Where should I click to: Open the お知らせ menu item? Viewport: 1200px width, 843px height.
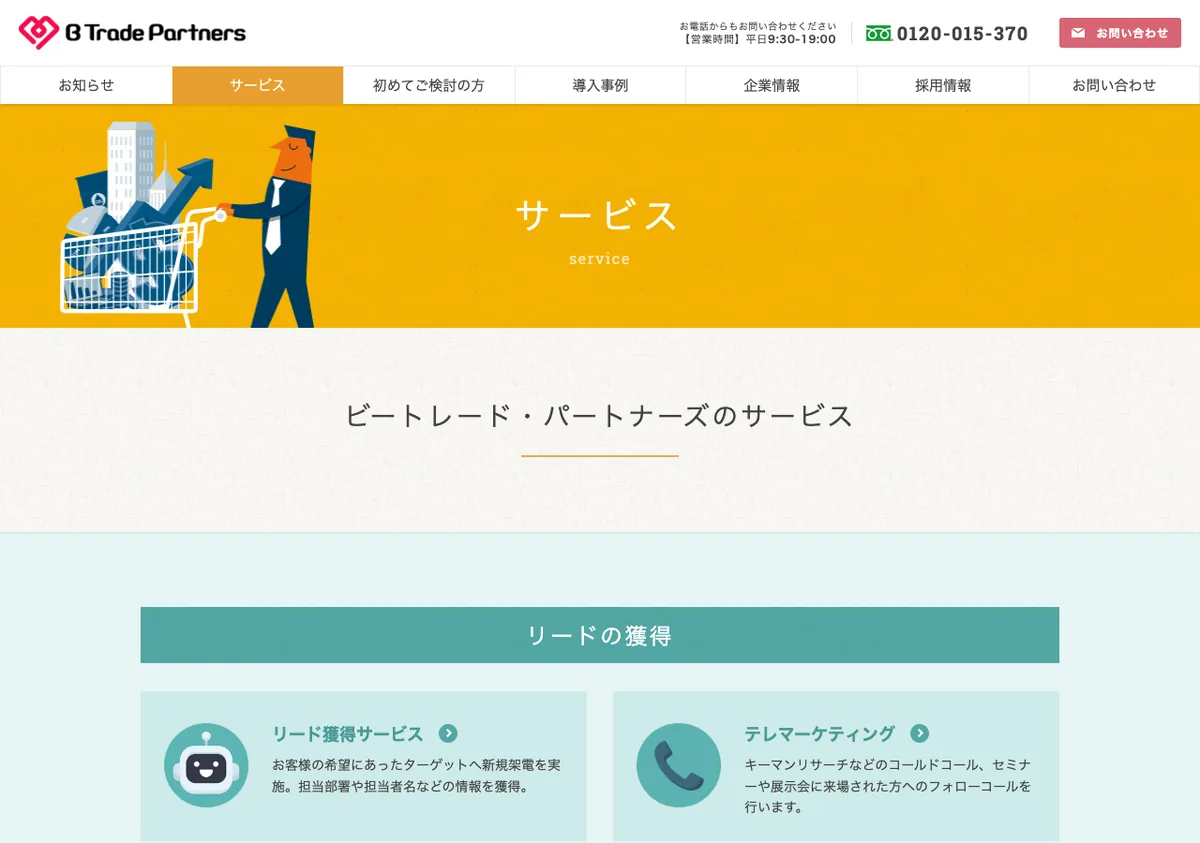coord(86,85)
